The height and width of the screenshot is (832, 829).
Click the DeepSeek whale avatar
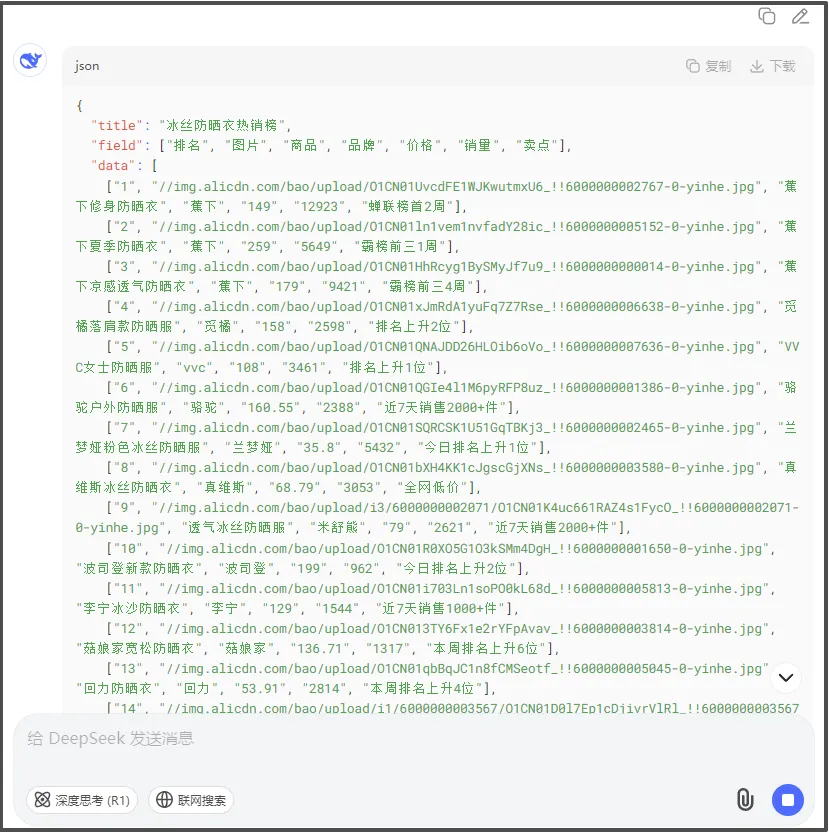coord(30,60)
